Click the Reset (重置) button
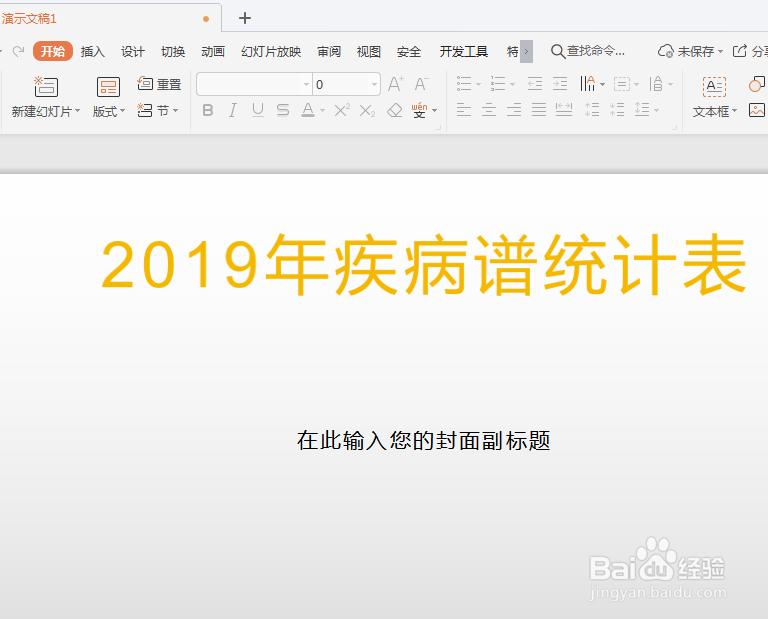Image resolution: width=768 pixels, height=619 pixels. coord(159,84)
